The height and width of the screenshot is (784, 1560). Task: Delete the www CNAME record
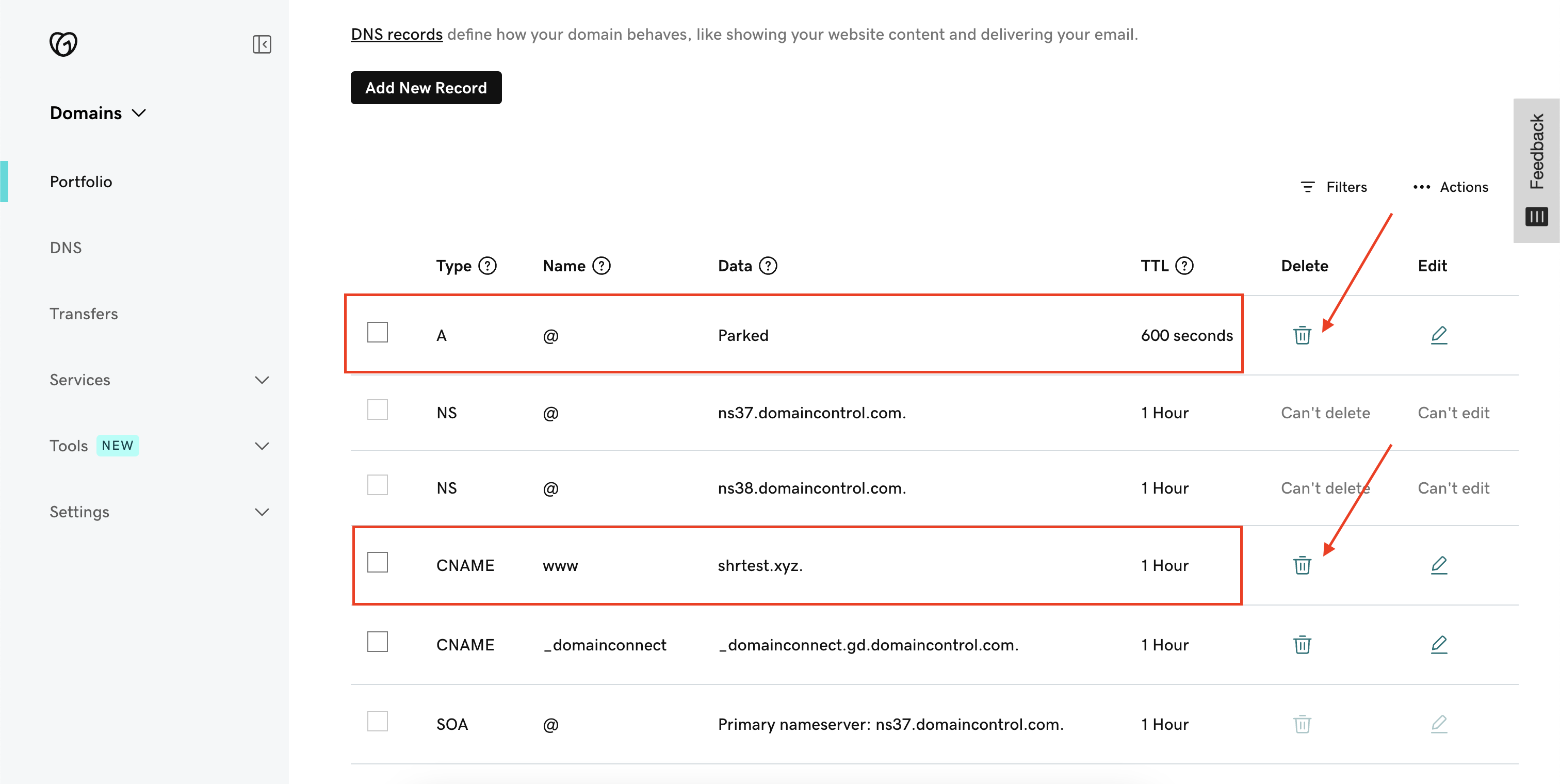tap(1302, 565)
